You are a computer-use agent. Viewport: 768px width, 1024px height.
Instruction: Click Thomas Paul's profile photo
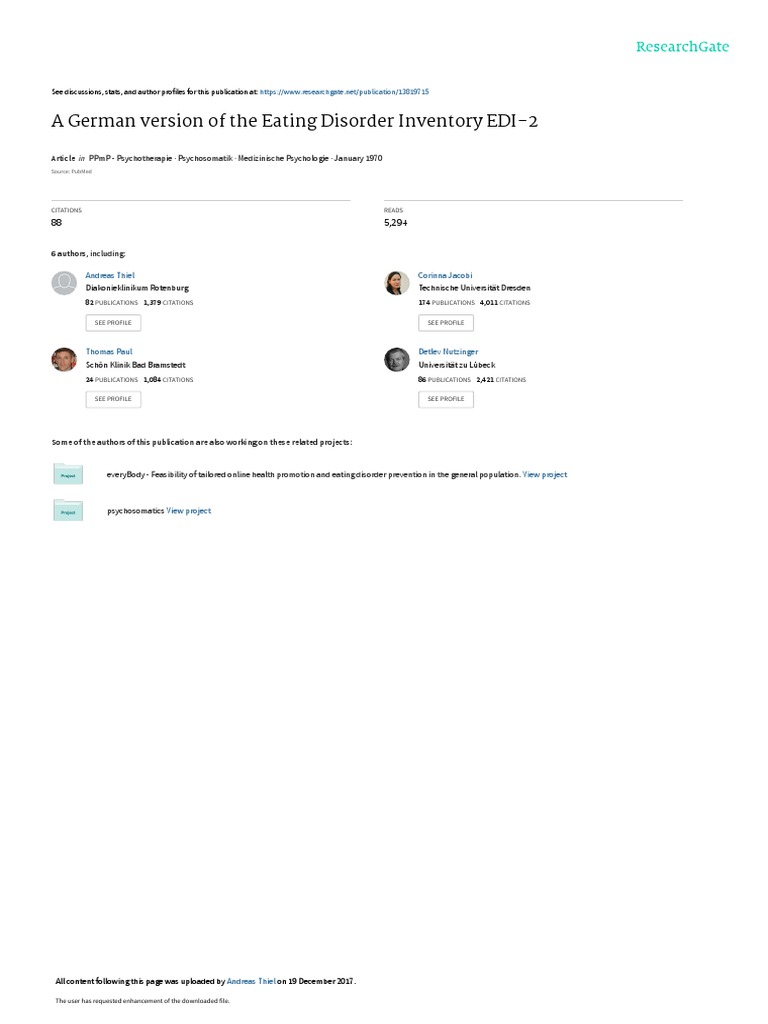(64, 359)
